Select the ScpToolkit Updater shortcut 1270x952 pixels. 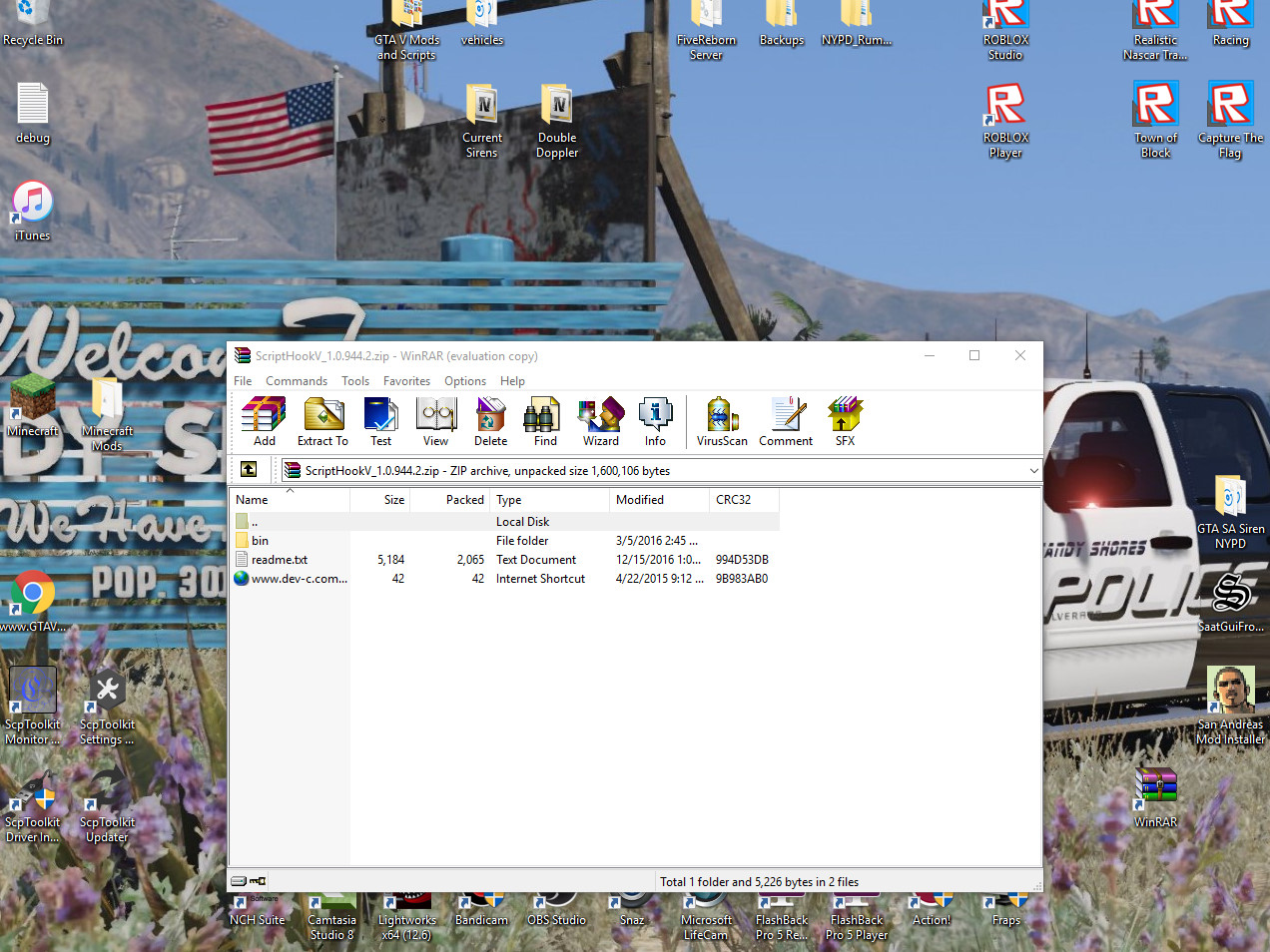(x=107, y=804)
